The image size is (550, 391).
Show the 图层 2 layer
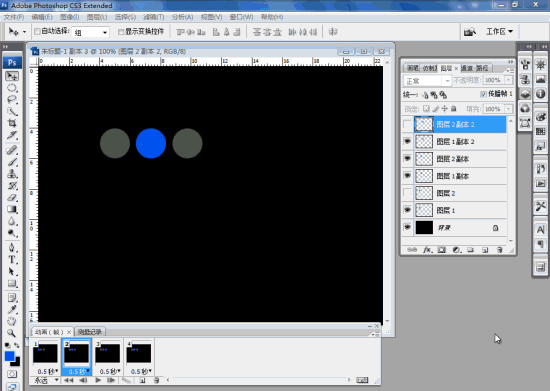click(x=407, y=193)
